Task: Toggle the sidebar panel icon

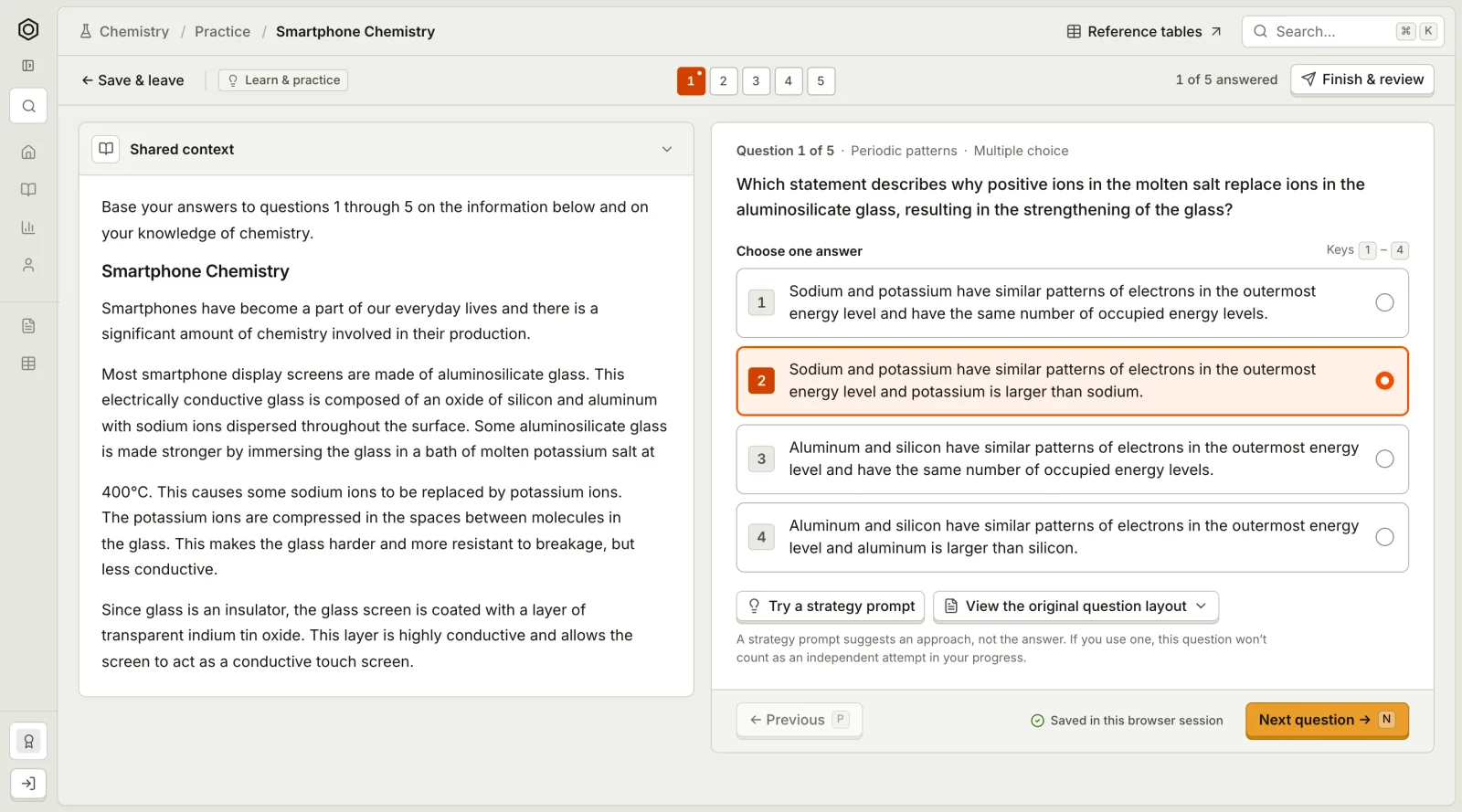Action: point(28,66)
